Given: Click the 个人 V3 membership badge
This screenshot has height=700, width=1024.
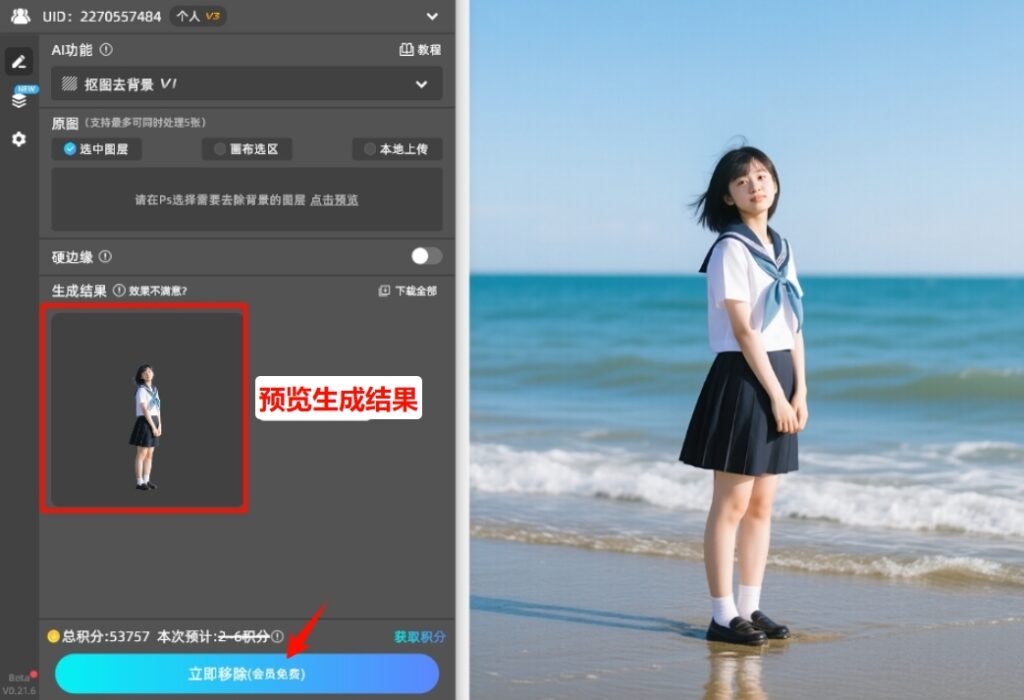Looking at the screenshot, I should 197,16.
